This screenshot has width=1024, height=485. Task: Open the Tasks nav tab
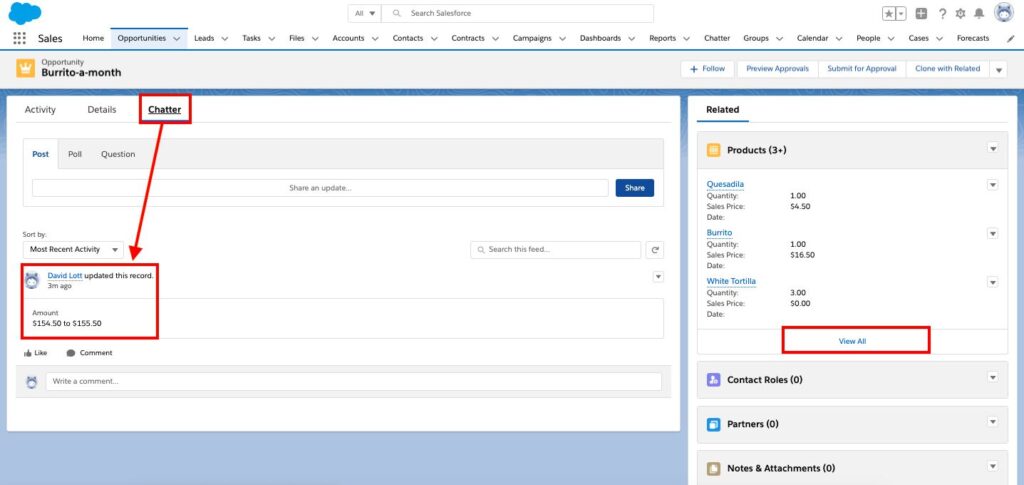(x=251, y=39)
